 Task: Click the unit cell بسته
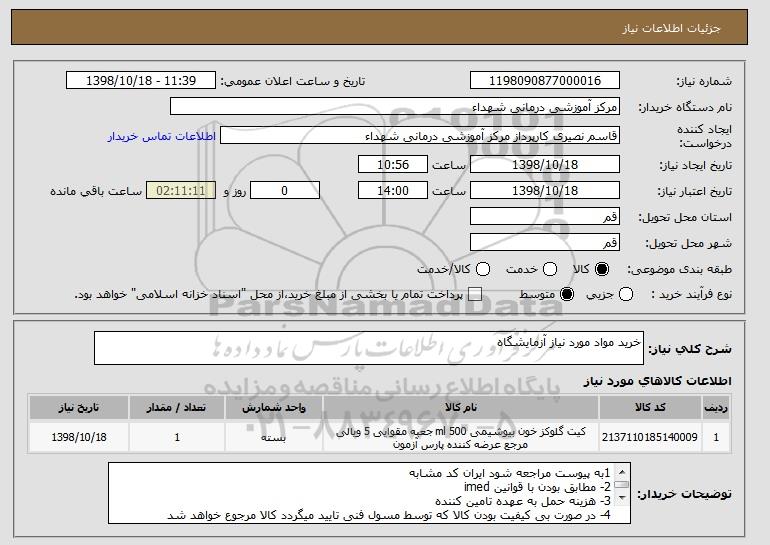[274, 437]
